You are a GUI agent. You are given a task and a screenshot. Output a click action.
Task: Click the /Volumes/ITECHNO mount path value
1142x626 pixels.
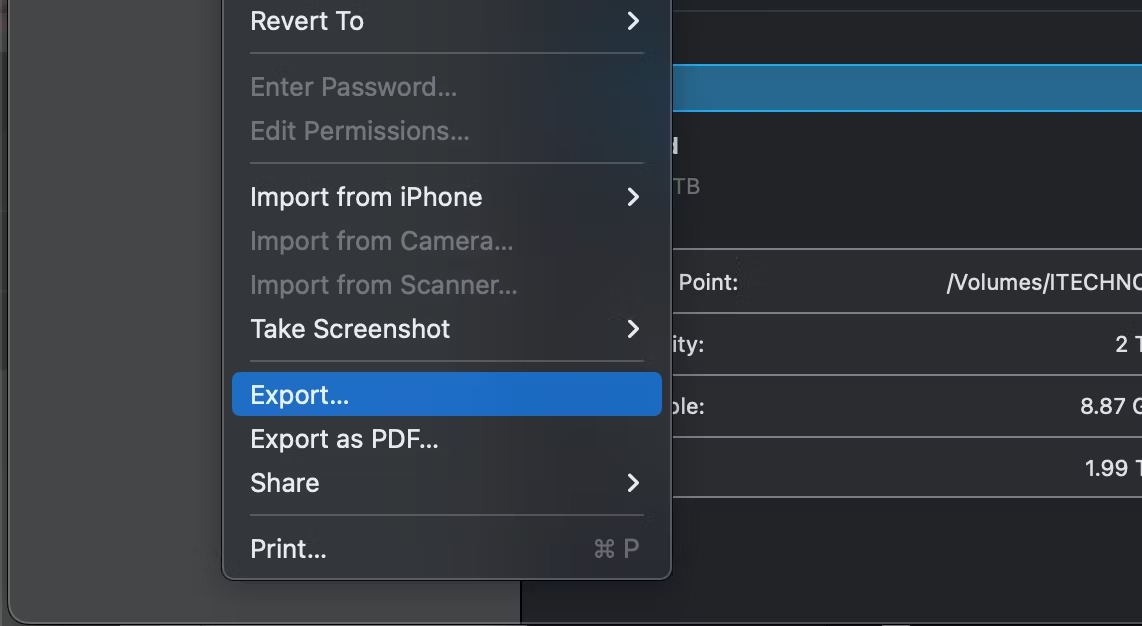[1044, 282]
